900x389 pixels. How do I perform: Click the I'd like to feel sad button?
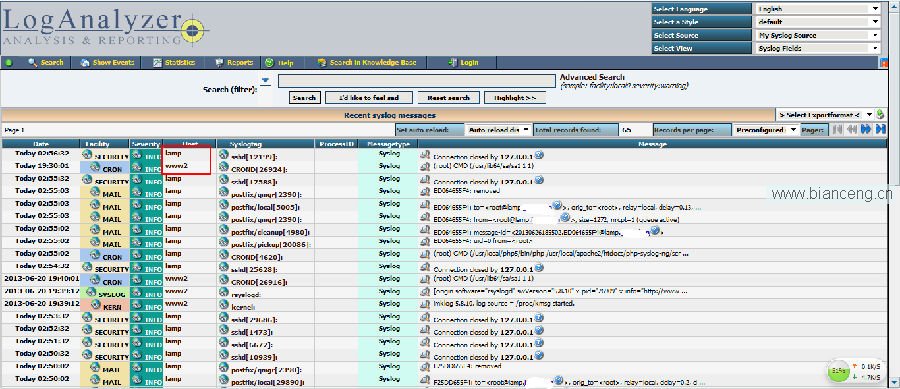[x=368, y=98]
